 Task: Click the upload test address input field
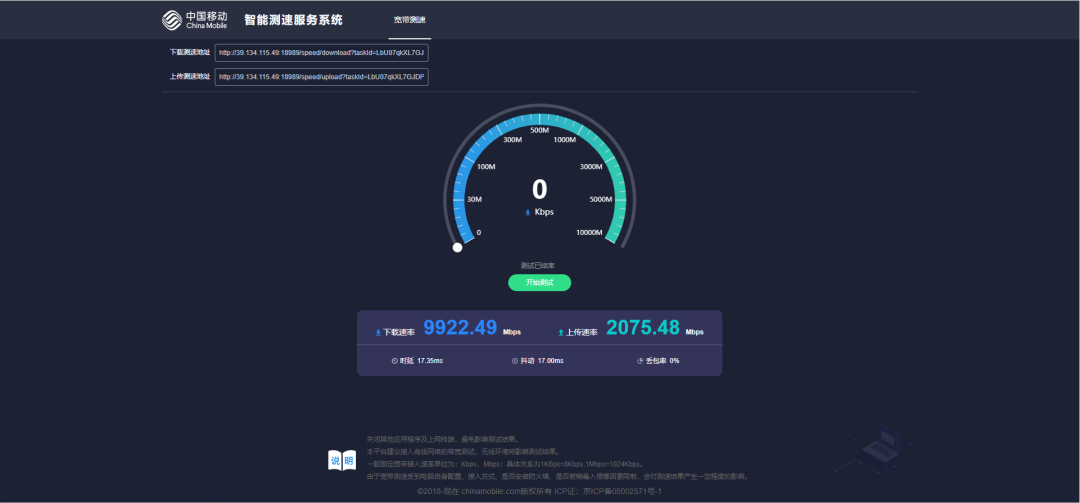tap(322, 77)
